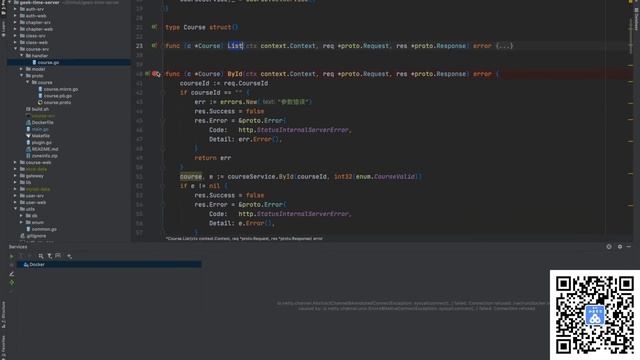This screenshot has width=640, height=360.
Task: Select the Docker service node
Action: (109, 264)
